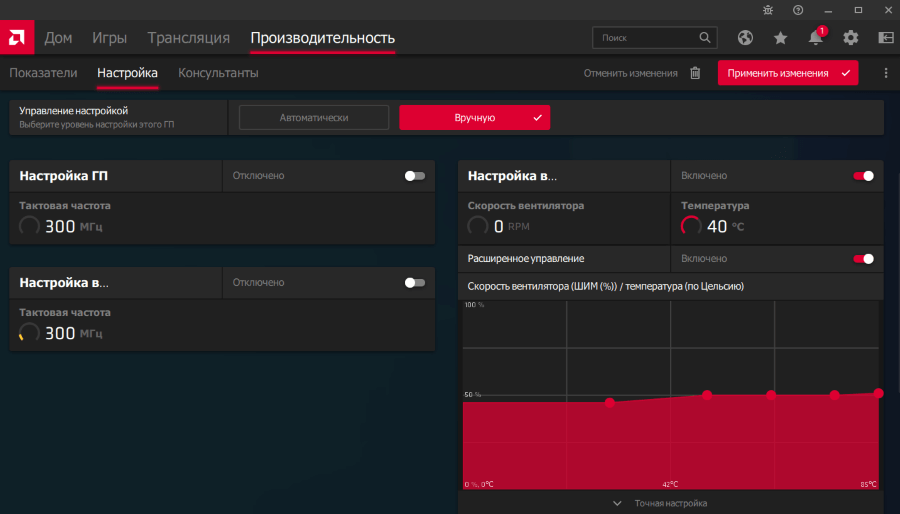Screen dimensions: 900x514
Task: Open the web browser globe icon
Action: click(x=745, y=38)
